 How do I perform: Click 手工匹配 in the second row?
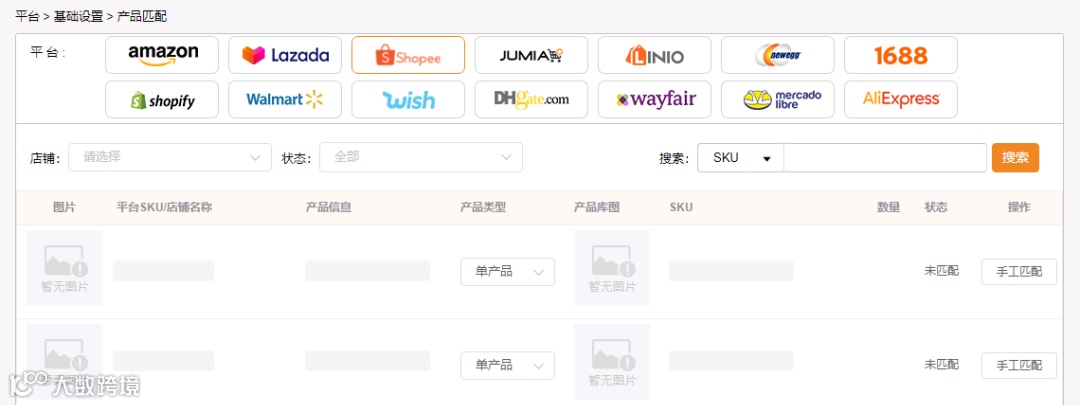[1019, 365]
